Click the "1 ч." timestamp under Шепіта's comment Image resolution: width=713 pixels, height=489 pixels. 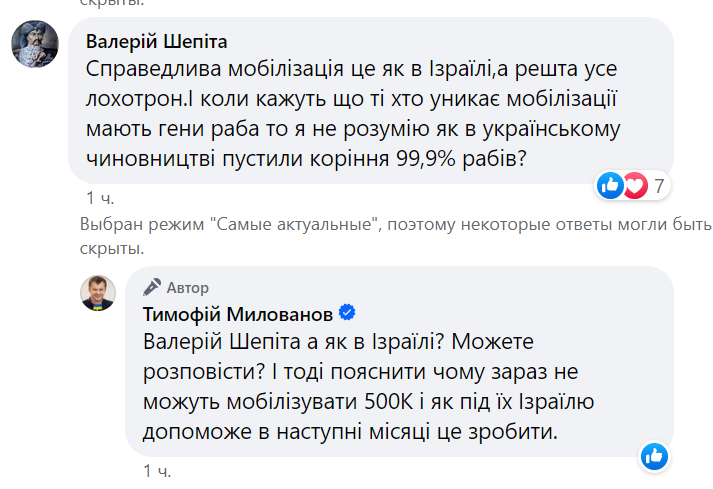click(101, 197)
